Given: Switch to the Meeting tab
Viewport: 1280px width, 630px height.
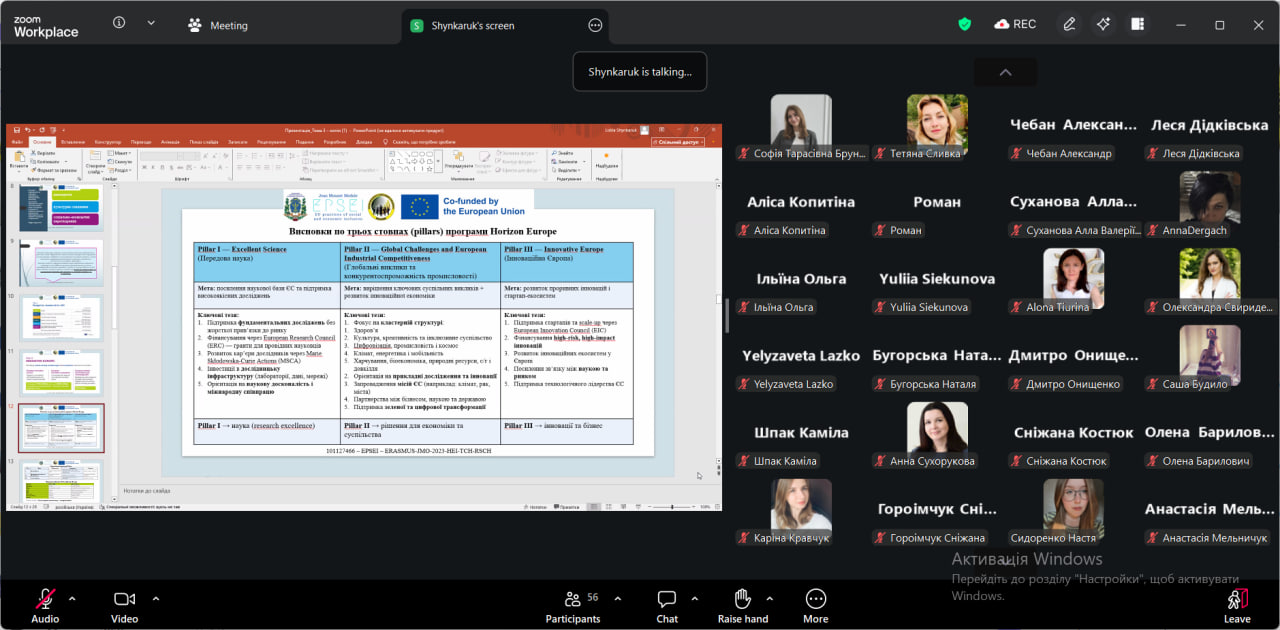Looking at the screenshot, I should [218, 25].
